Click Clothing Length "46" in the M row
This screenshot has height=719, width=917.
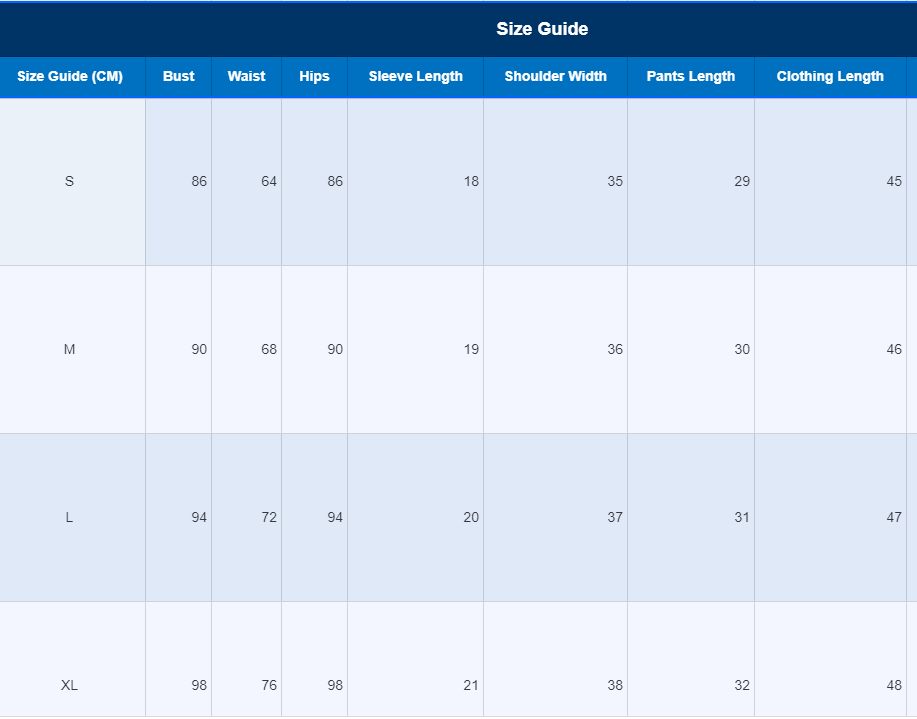pyautogui.click(x=894, y=349)
